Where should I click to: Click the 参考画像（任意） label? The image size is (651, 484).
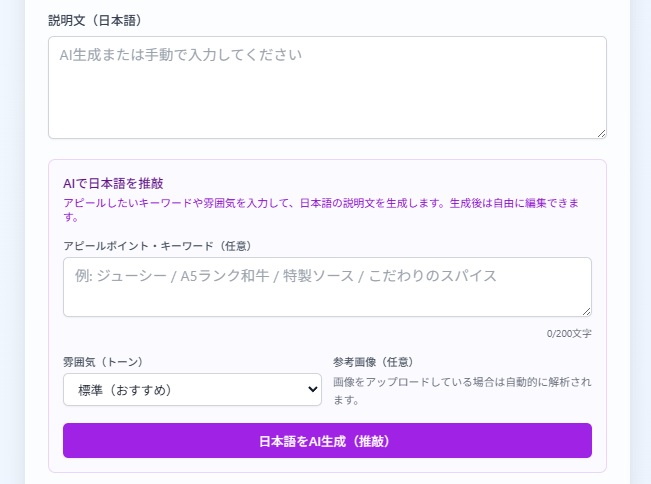373,362
